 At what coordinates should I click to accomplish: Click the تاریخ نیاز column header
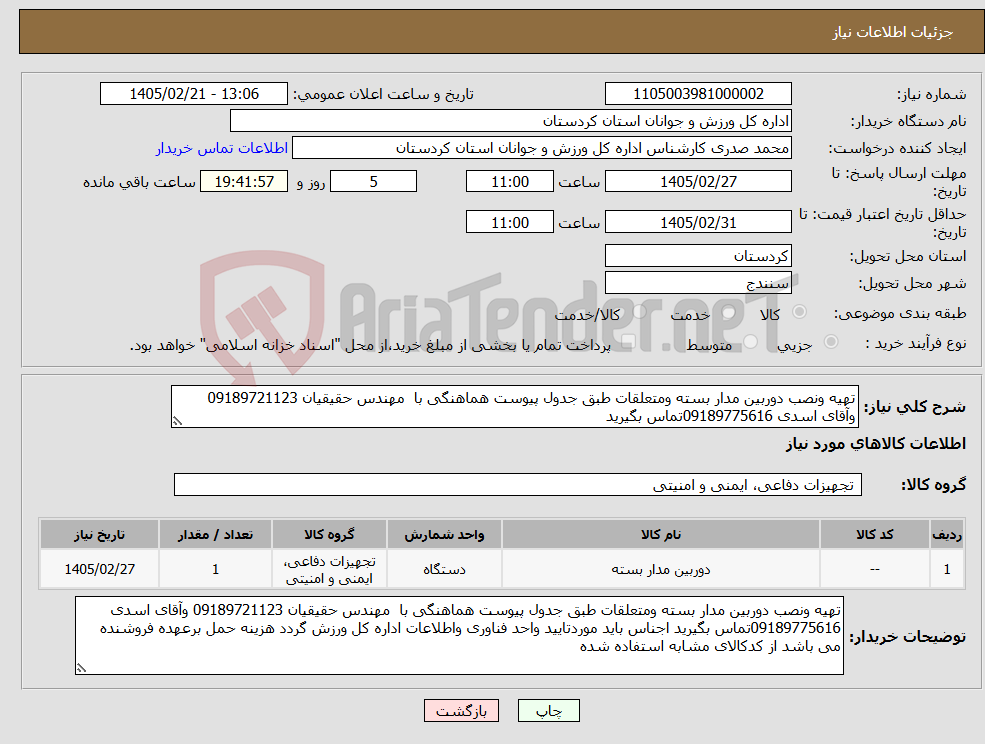(x=99, y=534)
